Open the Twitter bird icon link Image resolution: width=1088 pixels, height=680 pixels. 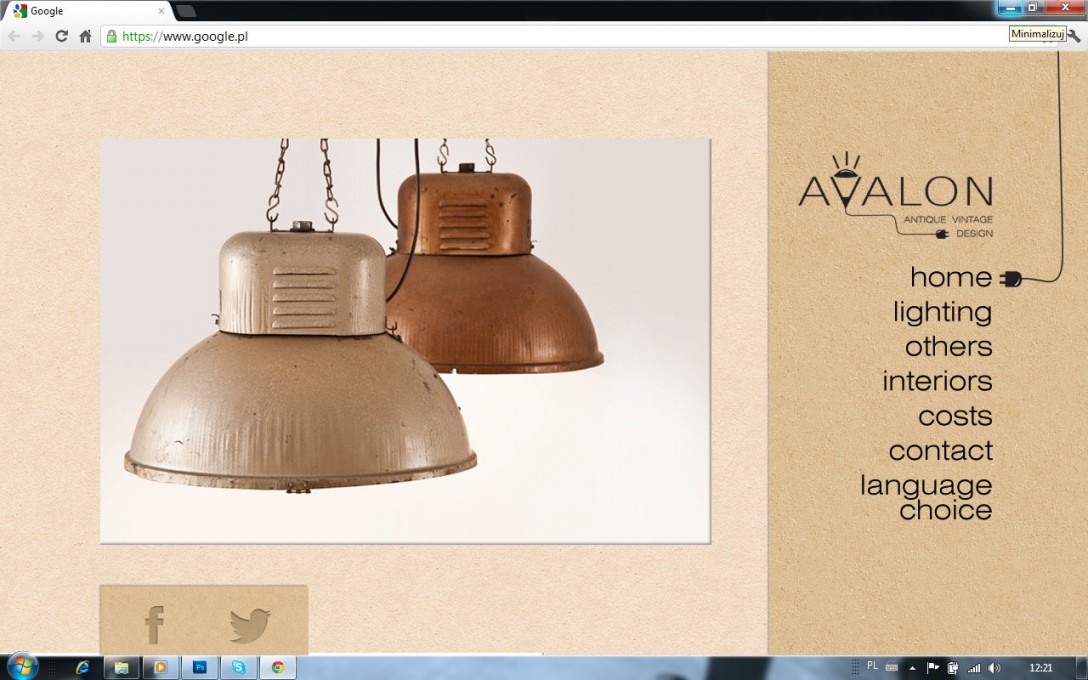pyautogui.click(x=249, y=625)
